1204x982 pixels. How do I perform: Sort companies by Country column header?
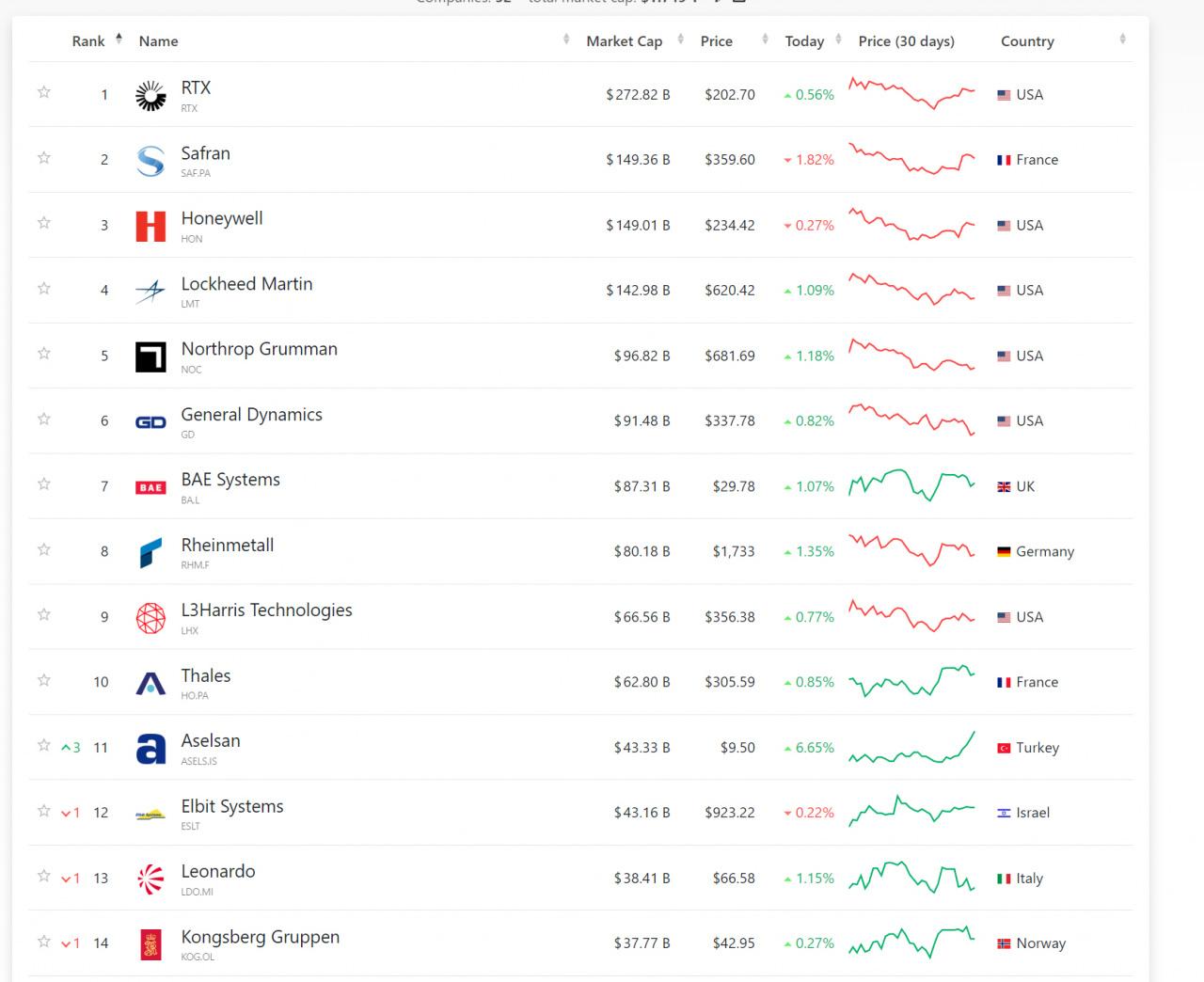pos(1027,41)
